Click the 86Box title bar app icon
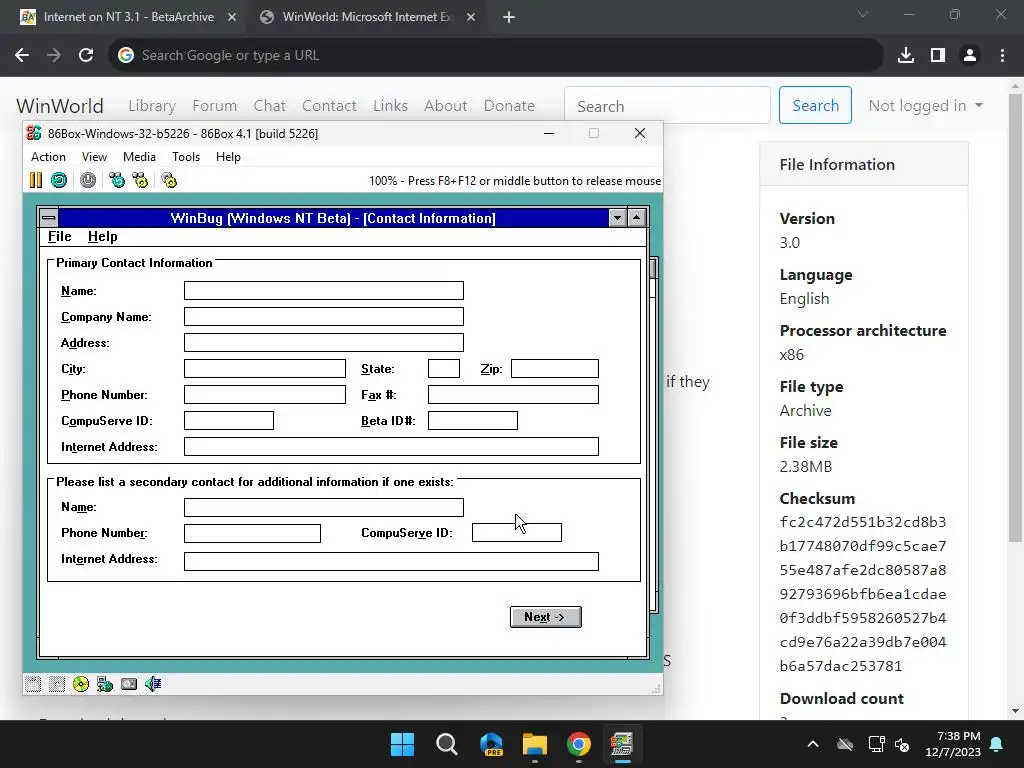This screenshot has width=1024, height=768. pos(34,133)
